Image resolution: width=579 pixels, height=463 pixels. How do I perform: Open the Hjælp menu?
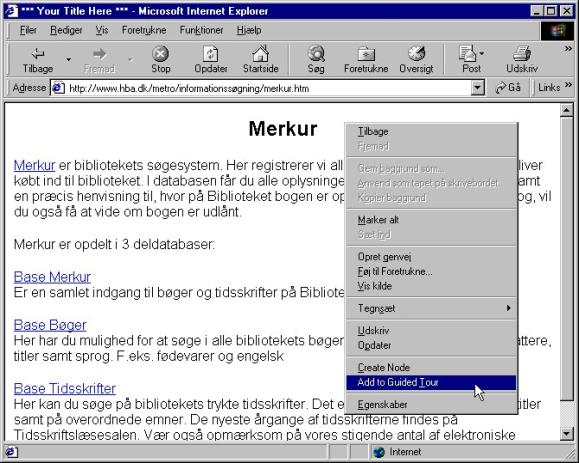pyautogui.click(x=249, y=30)
